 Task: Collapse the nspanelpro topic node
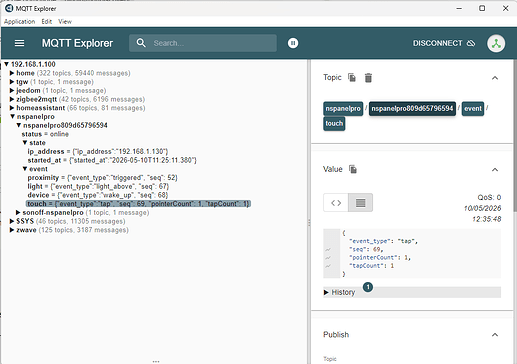point(12,116)
